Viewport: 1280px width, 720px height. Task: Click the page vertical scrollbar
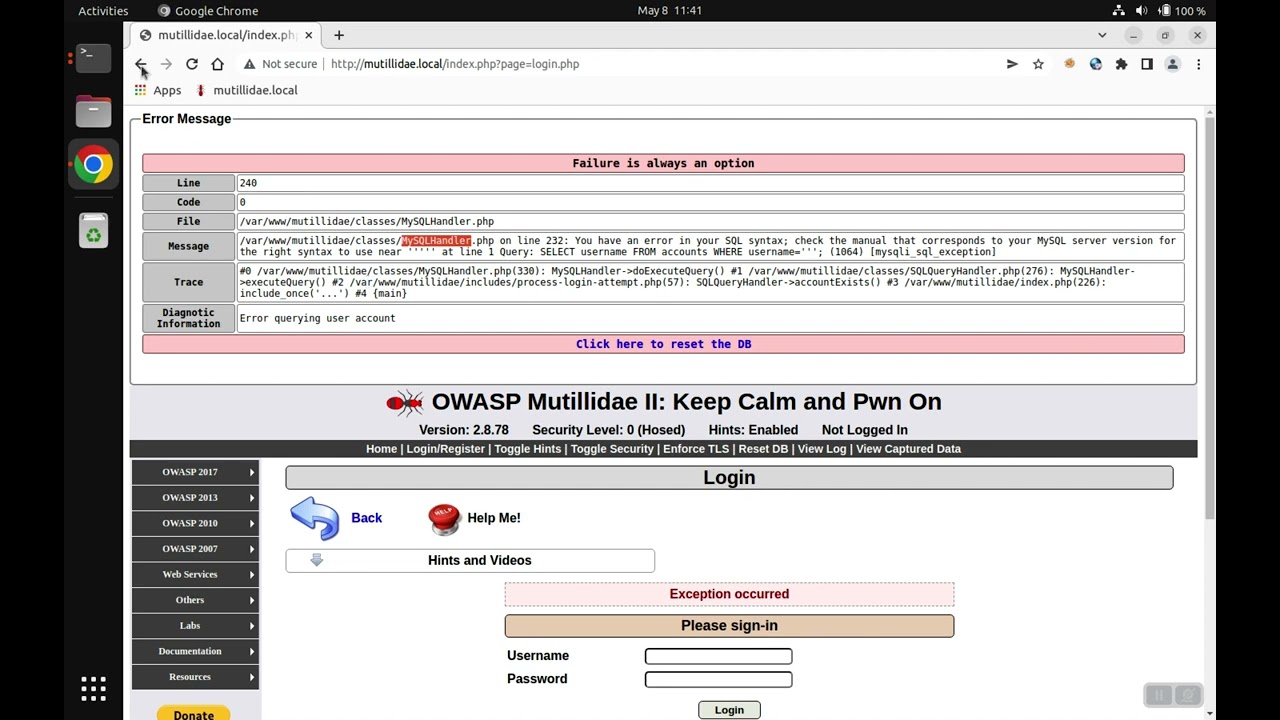coord(1210,316)
